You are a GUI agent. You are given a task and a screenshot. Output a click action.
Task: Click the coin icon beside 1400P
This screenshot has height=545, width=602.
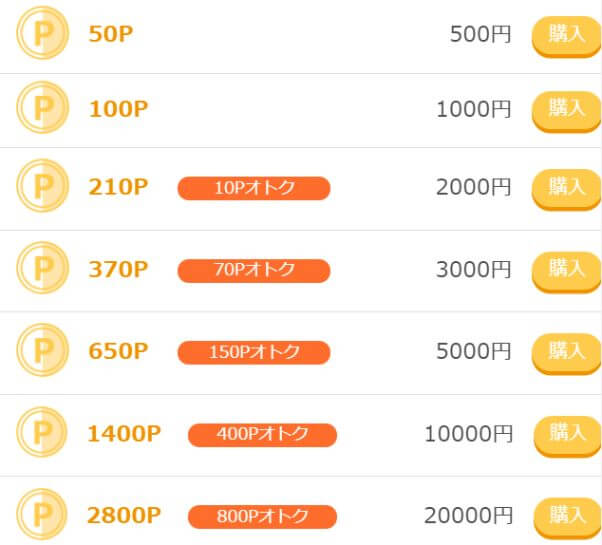click(x=42, y=433)
